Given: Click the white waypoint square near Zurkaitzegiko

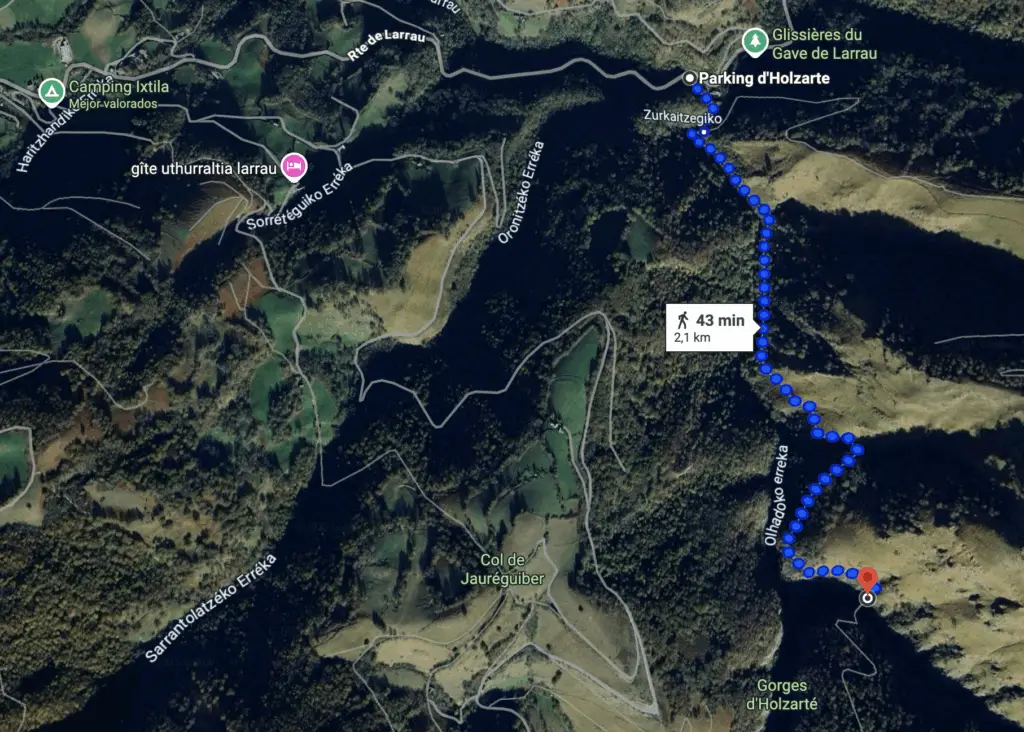Looking at the screenshot, I should click(x=704, y=132).
